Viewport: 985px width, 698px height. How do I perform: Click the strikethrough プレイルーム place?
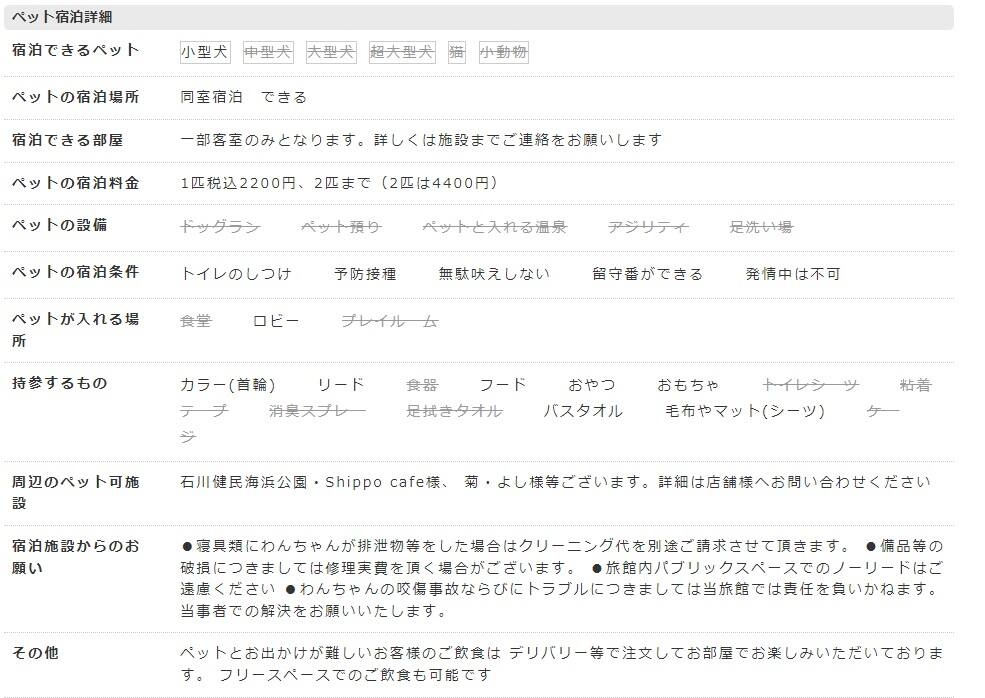pyautogui.click(x=389, y=321)
